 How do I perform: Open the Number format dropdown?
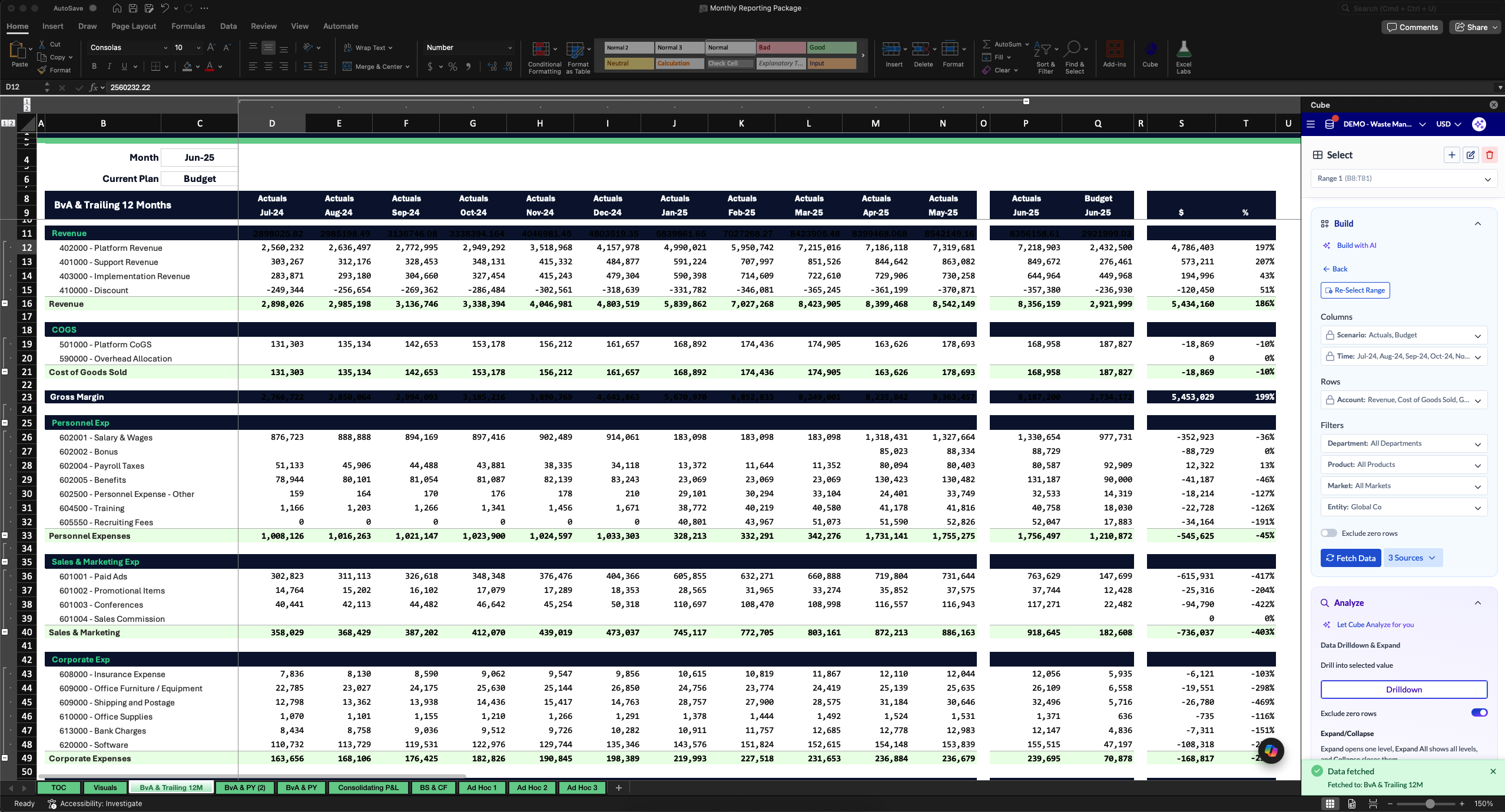pyautogui.click(x=509, y=48)
